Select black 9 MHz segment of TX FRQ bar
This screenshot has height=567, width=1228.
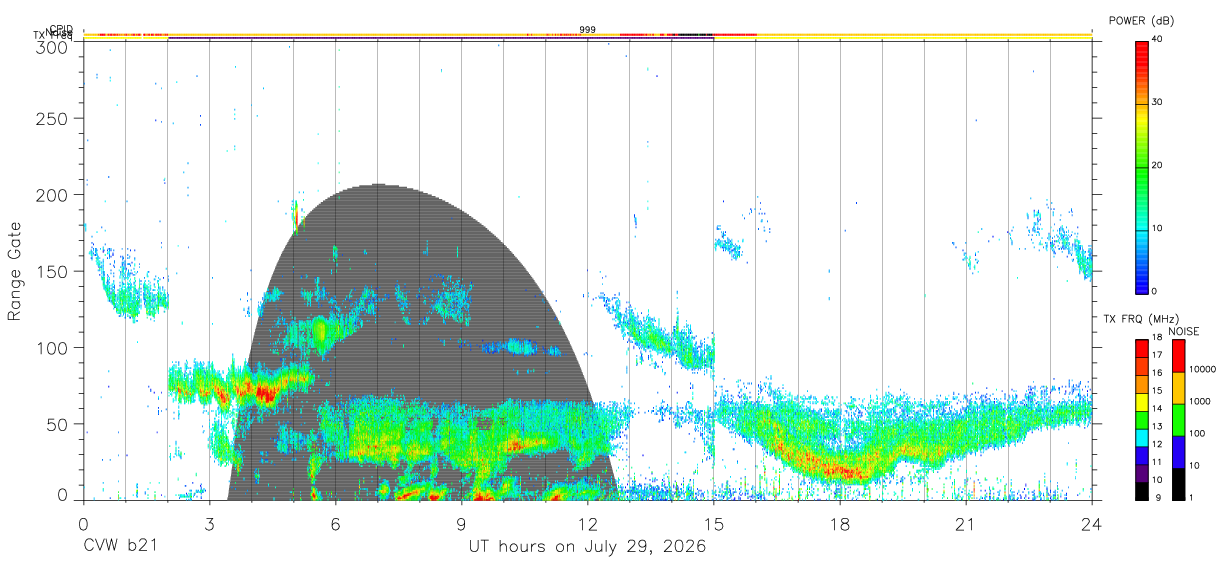(1142, 492)
